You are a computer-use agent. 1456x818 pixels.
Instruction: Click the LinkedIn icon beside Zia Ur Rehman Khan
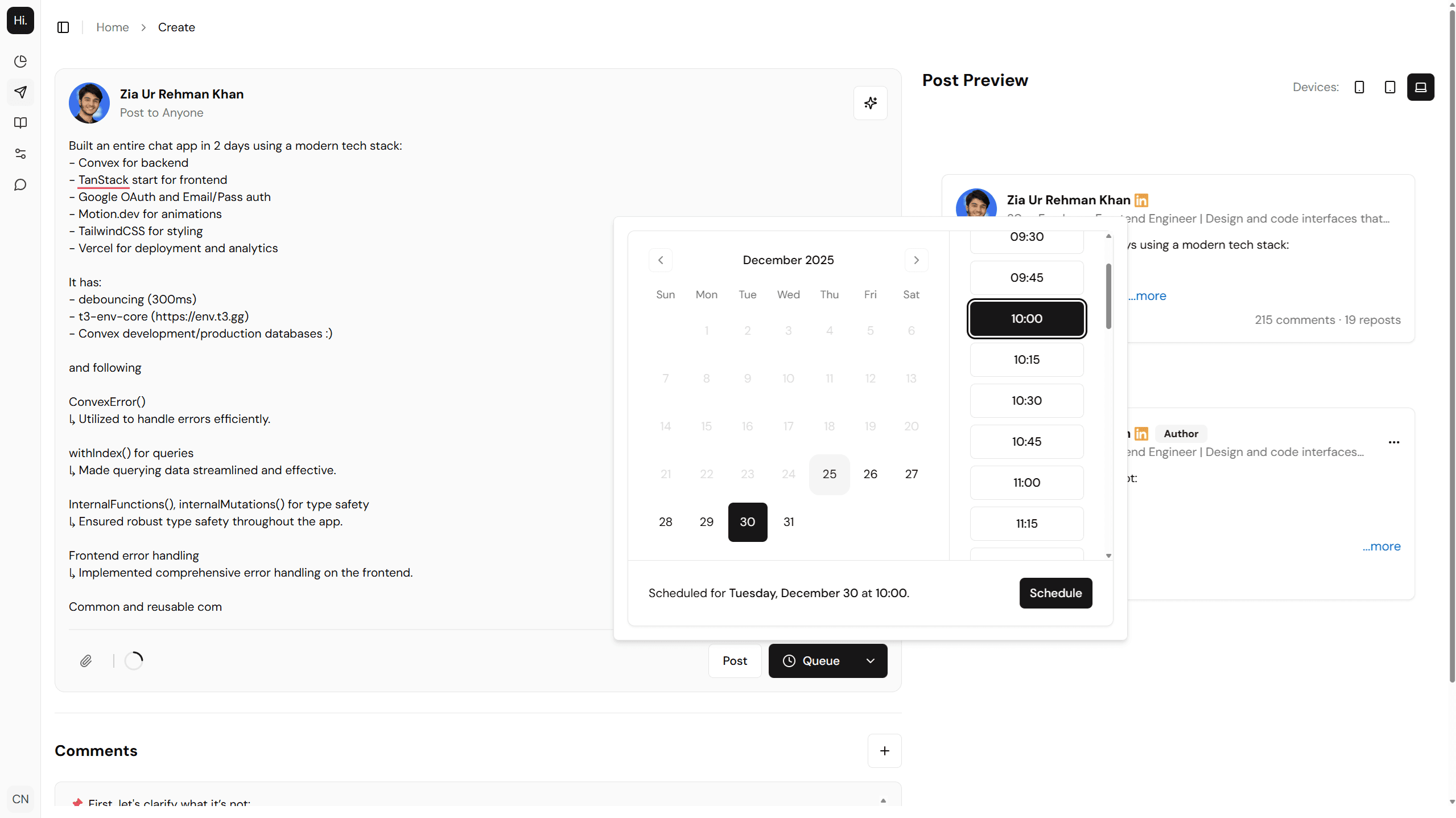1141,200
